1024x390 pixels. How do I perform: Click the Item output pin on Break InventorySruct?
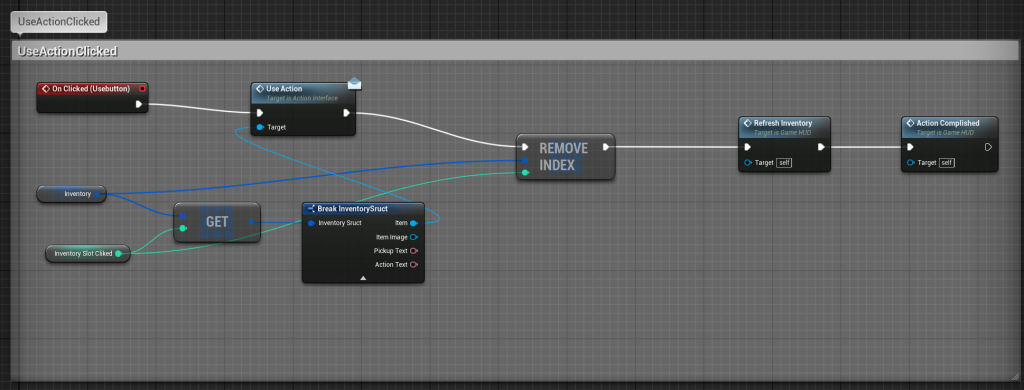tap(413, 223)
